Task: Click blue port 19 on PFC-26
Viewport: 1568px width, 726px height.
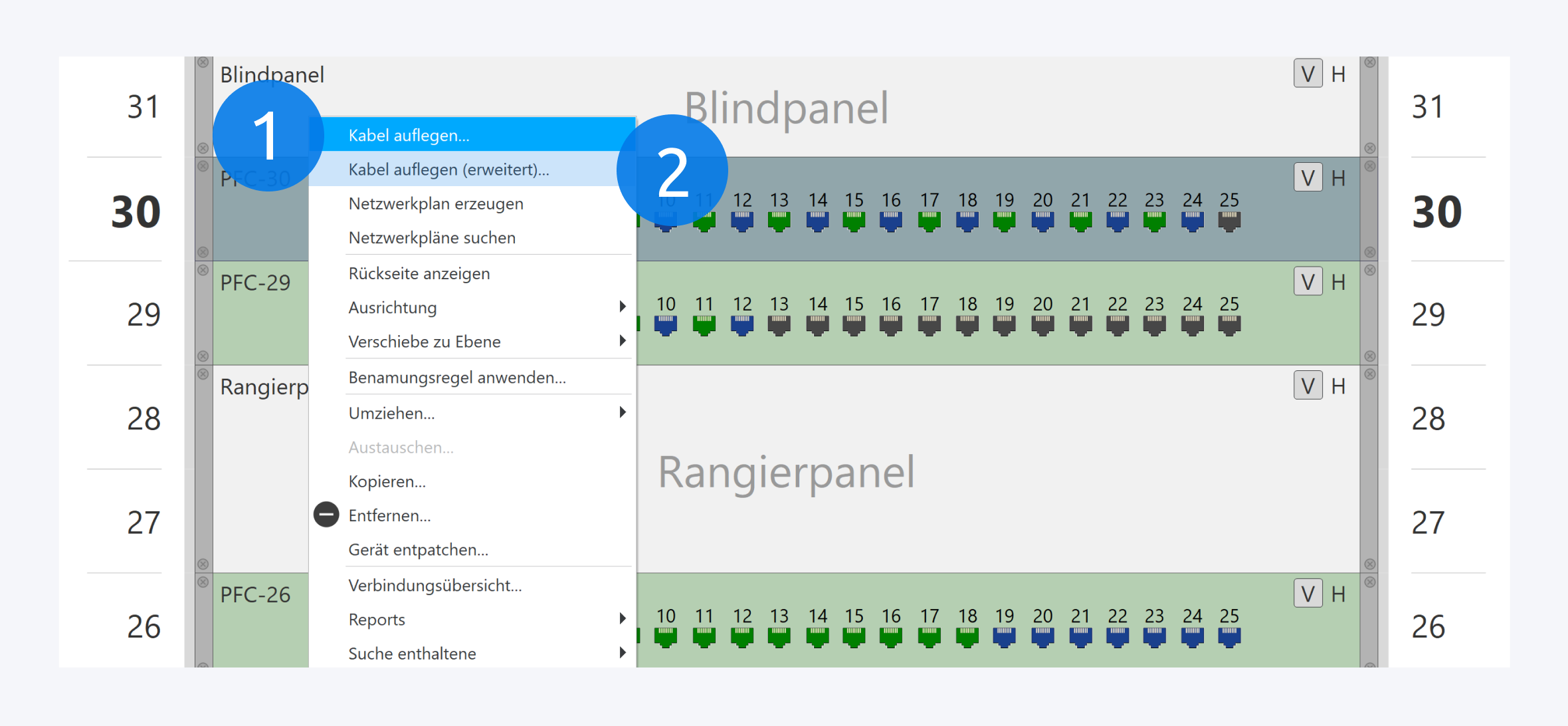Action: pos(1005,636)
